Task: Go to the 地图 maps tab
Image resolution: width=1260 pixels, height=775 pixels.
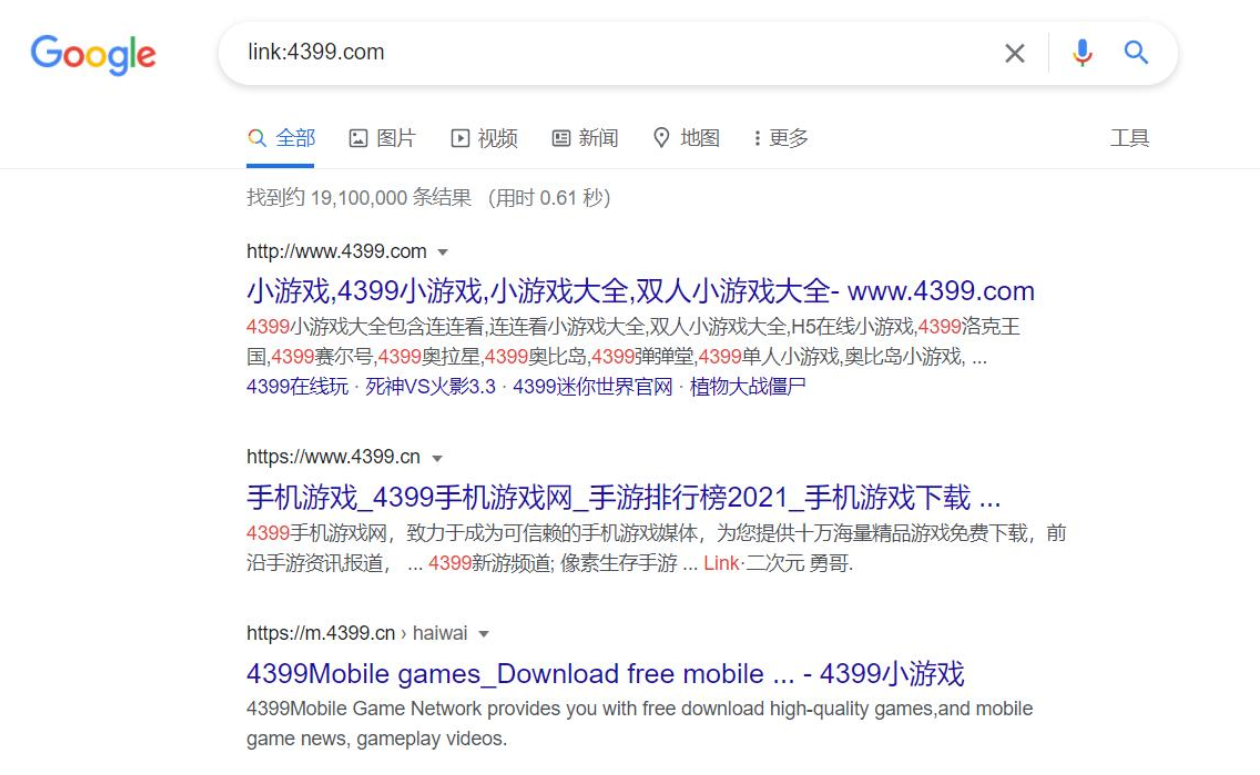Action: pyautogui.click(x=686, y=138)
